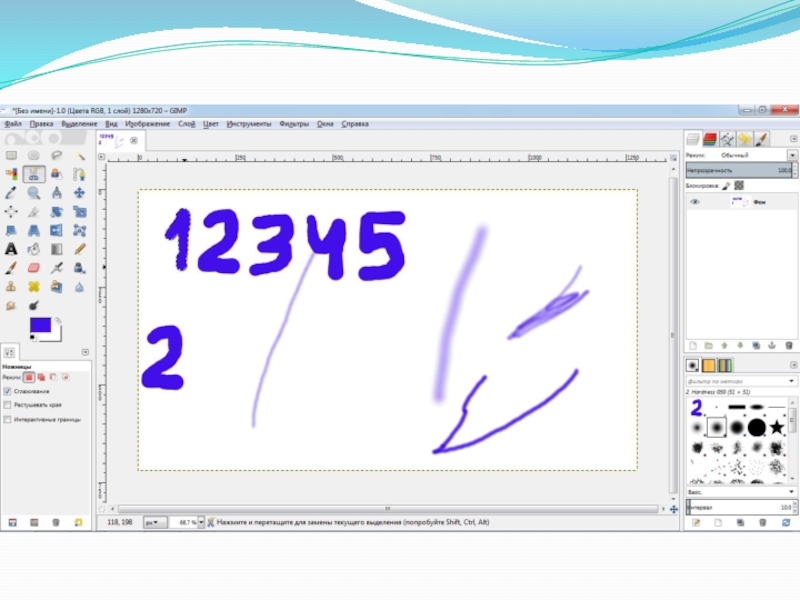
Task: Select the Ellipse Select tool
Action: tap(34, 155)
